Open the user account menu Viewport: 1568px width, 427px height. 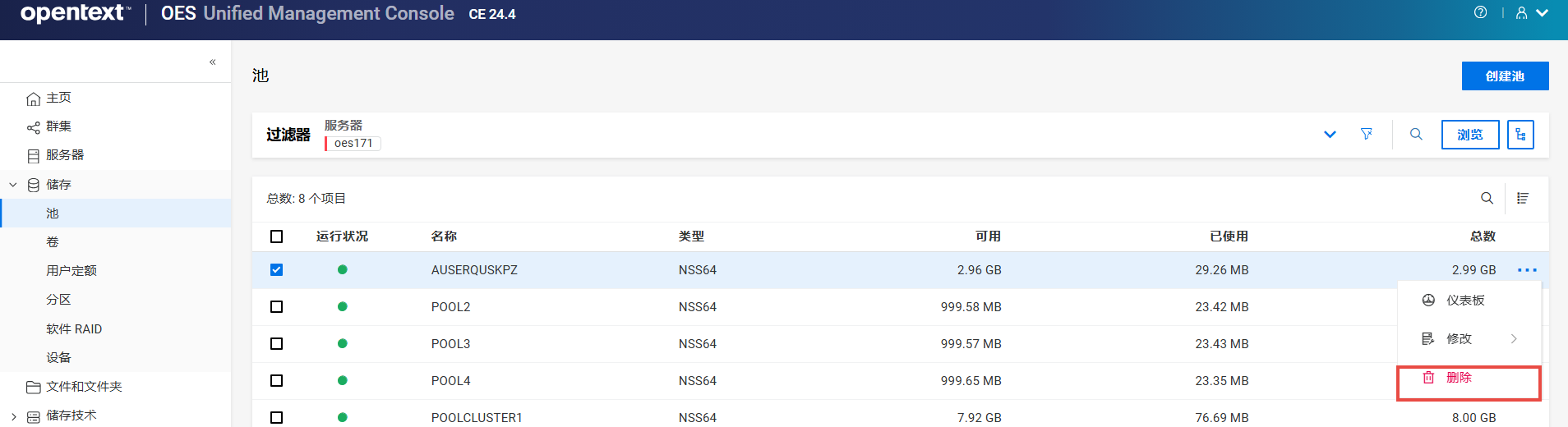coord(1531,13)
